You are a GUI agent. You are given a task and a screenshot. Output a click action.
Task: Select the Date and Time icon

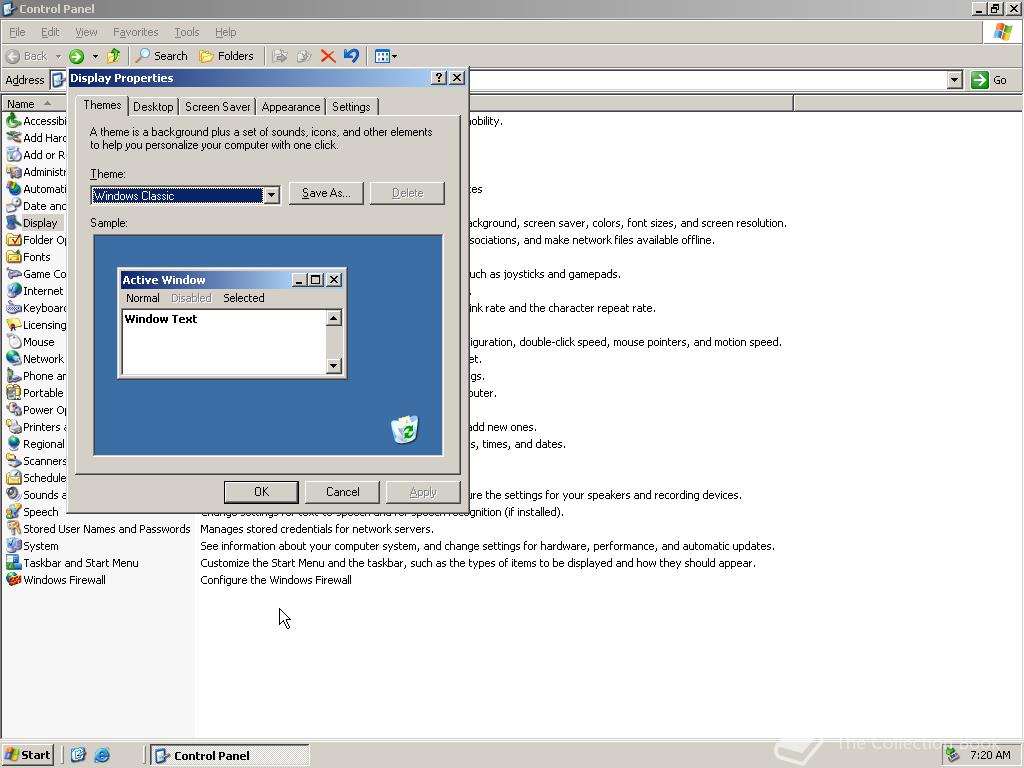click(x=13, y=206)
